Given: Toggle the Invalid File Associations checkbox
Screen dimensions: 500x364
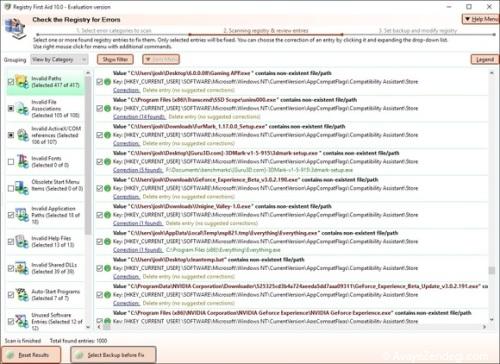Looking at the screenshot, I should [11, 108].
